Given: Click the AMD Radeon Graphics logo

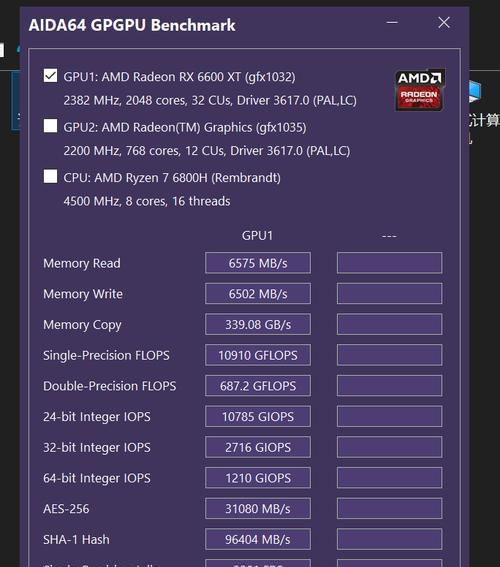Looking at the screenshot, I should point(419,90).
